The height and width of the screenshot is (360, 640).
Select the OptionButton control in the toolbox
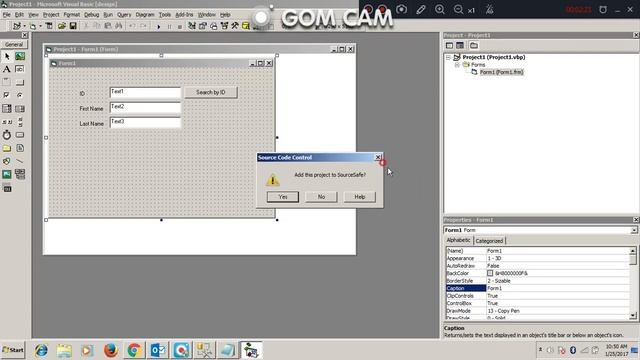coord(20,96)
